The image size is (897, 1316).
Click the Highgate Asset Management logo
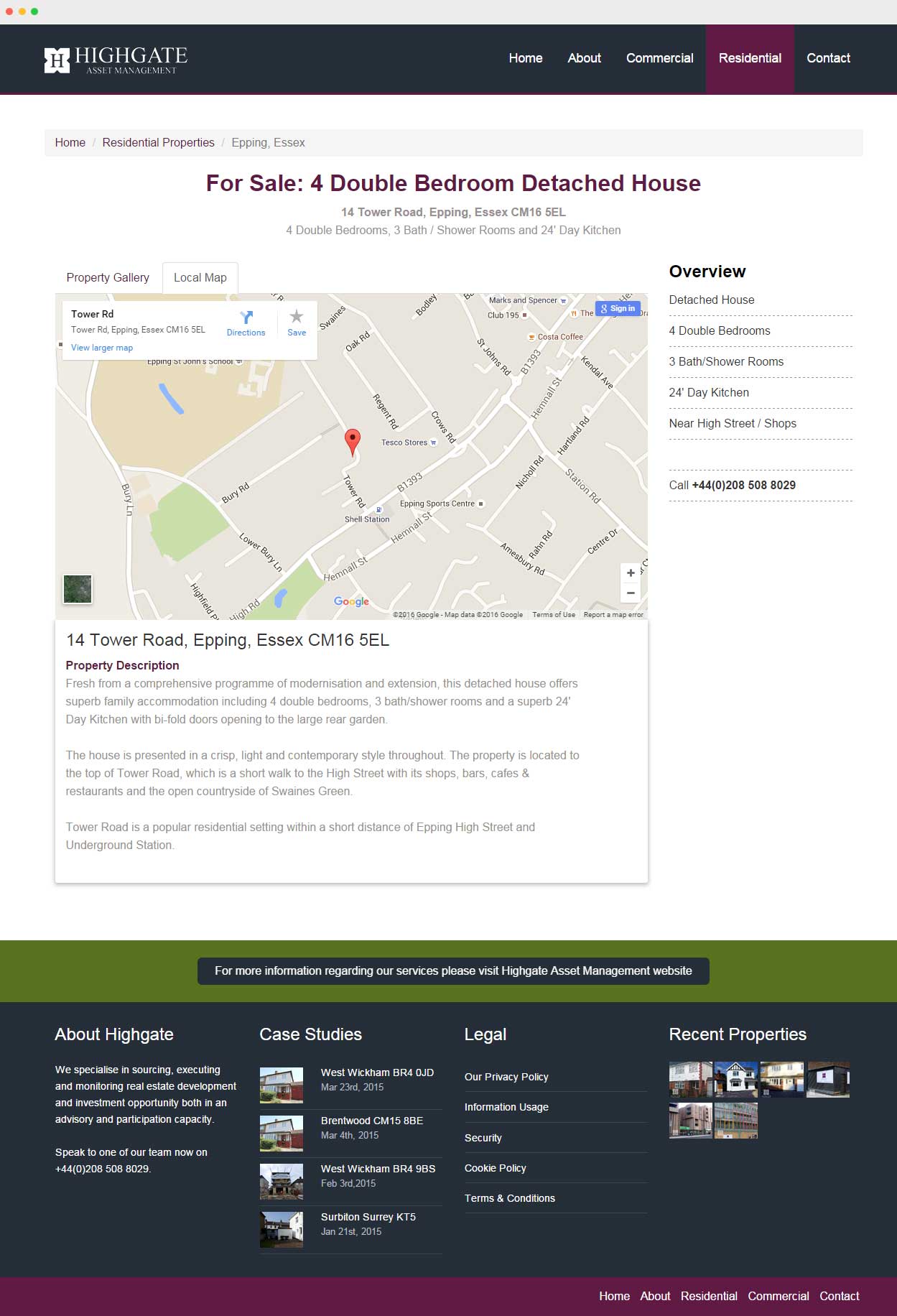click(x=116, y=60)
